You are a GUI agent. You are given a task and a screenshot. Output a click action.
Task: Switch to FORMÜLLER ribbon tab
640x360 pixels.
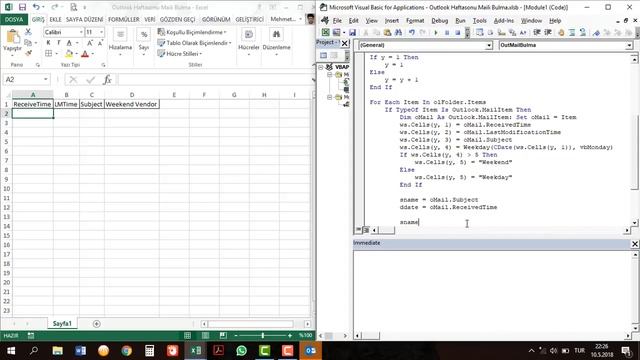point(124,19)
